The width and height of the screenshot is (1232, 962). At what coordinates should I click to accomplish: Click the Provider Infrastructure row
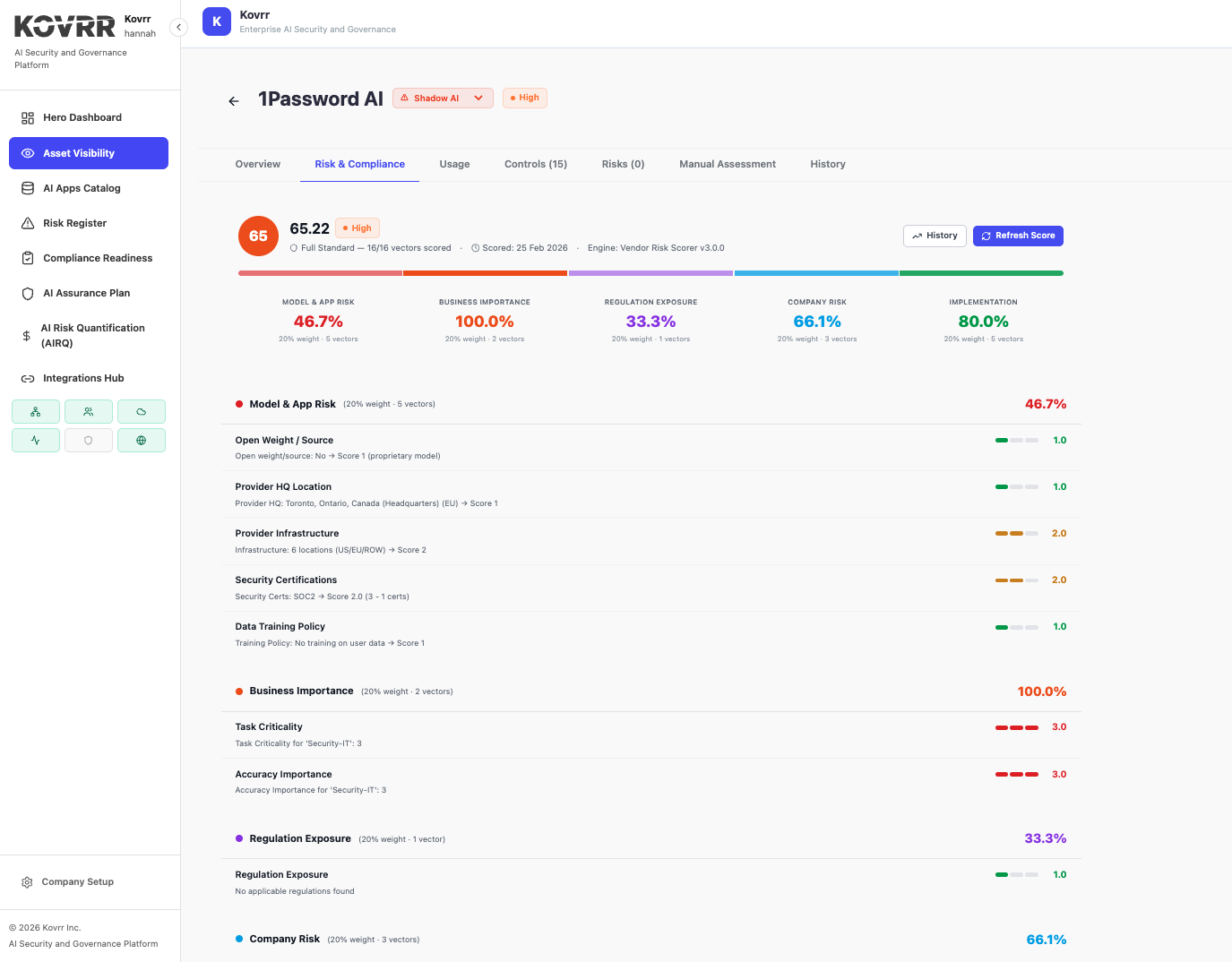coord(650,541)
